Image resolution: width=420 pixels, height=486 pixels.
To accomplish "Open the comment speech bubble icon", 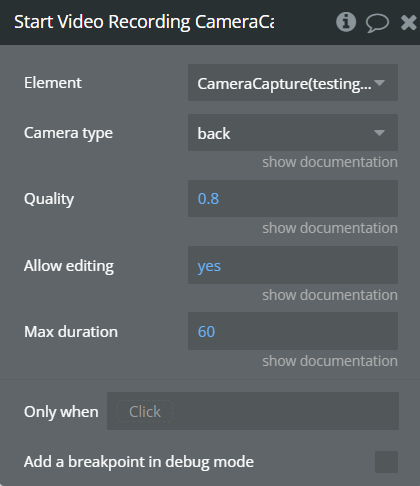I will (x=377, y=23).
